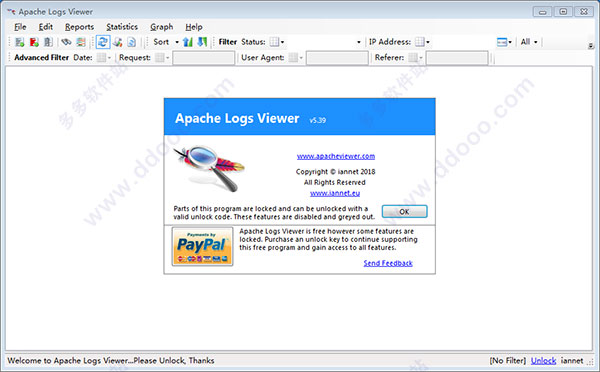
Task: Expand the Date filter dropdown arrow
Action: pyautogui.click(x=109, y=58)
